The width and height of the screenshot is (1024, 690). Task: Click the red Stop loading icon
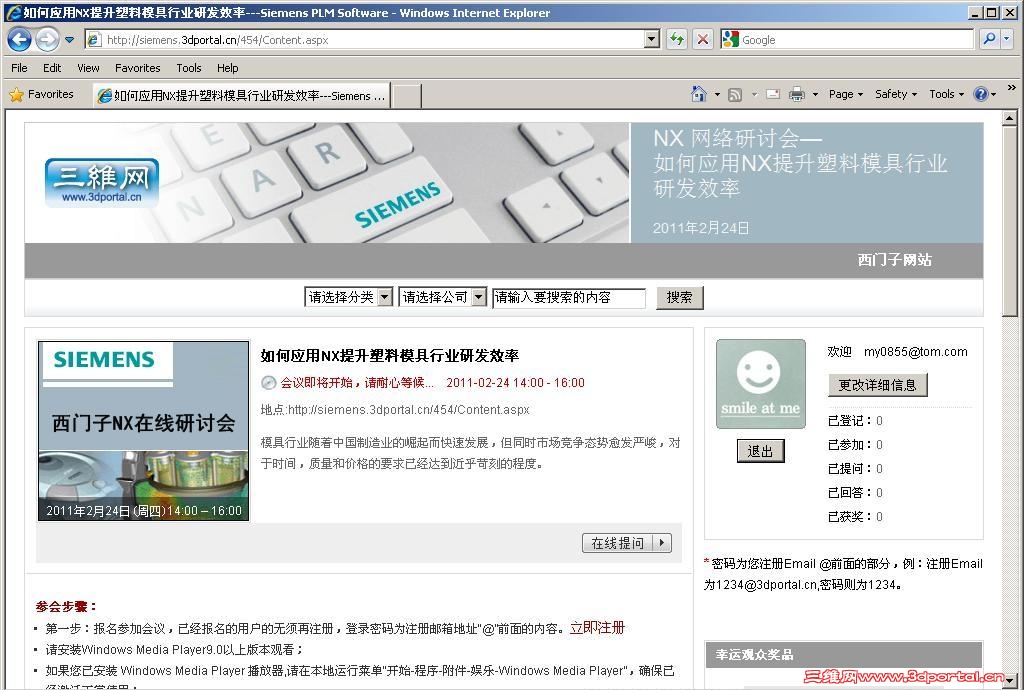tap(703, 40)
